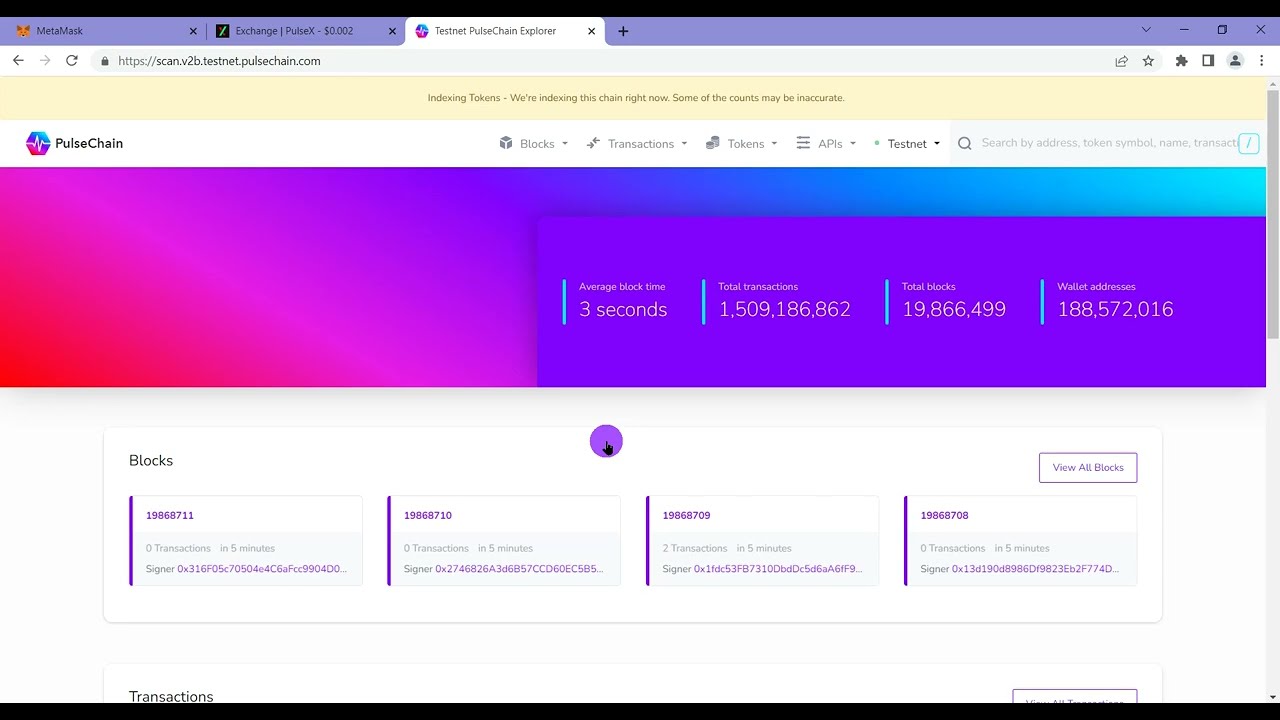Open signer address 0x13d190d8986Df9823Eb2F774D
Viewport: 1280px width, 720px height.
tap(1035, 569)
